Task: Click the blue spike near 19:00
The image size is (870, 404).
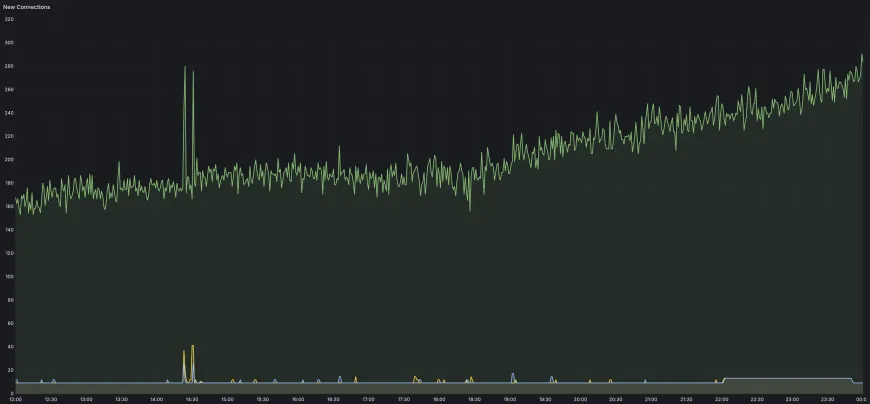Action: click(x=513, y=375)
